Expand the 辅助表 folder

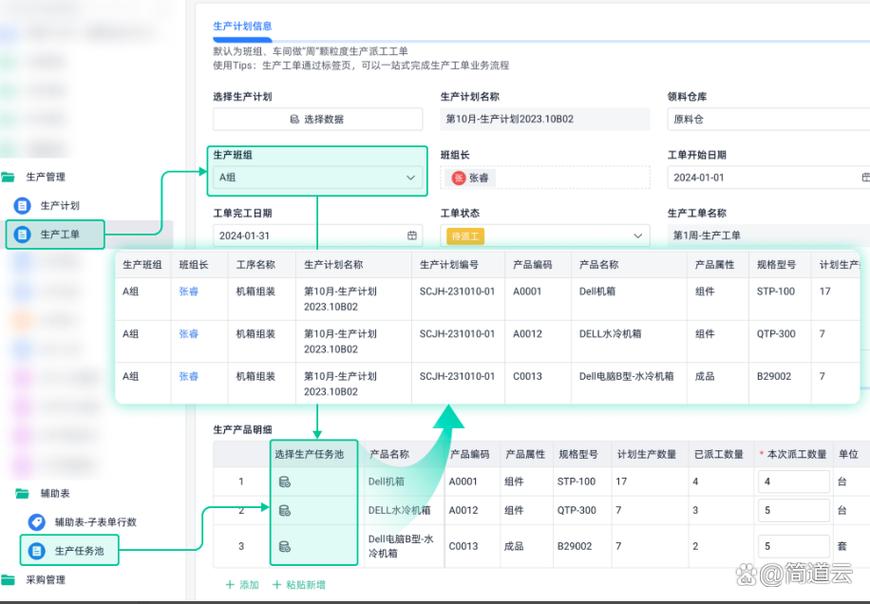55,493
